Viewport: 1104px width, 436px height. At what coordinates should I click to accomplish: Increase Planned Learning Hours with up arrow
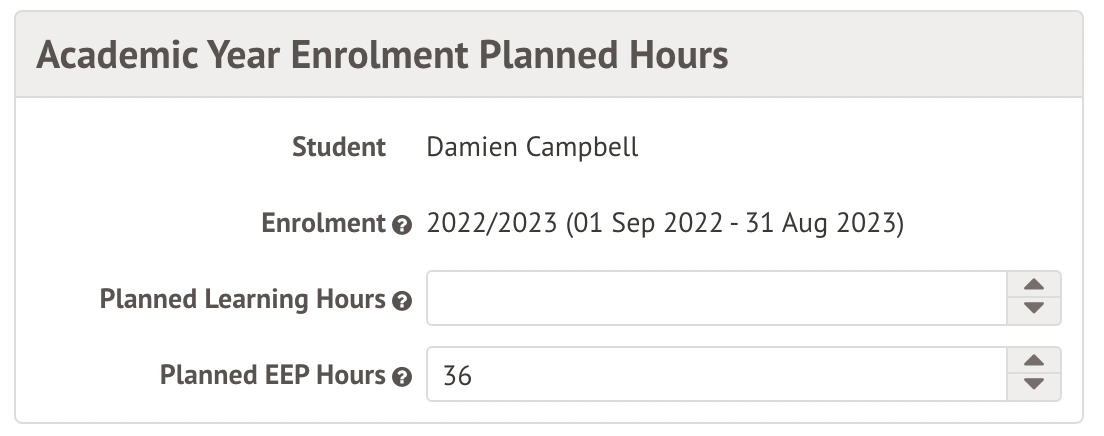coord(1035,287)
